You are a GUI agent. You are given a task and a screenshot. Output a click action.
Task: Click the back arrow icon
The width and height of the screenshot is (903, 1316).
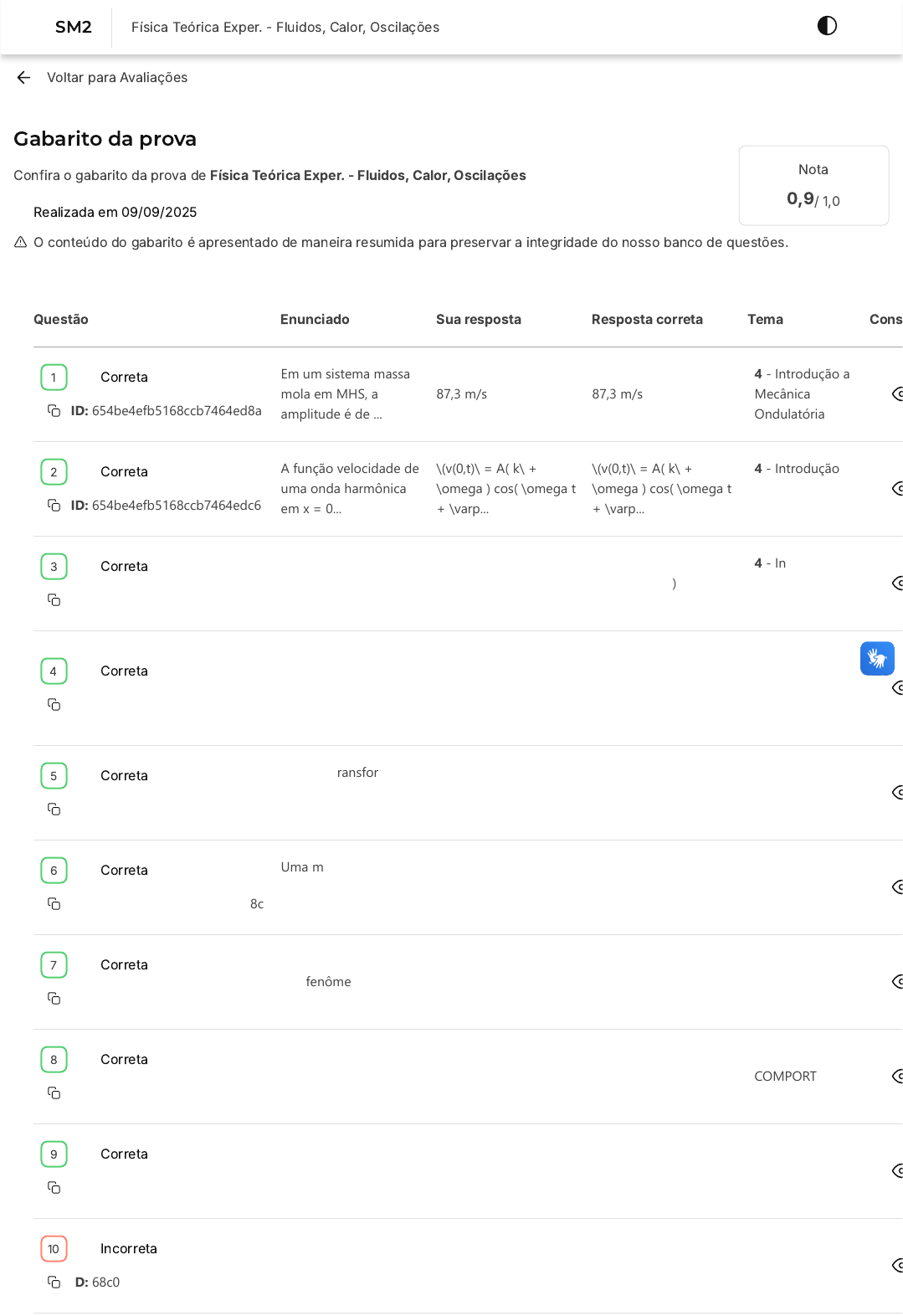pyautogui.click(x=23, y=78)
